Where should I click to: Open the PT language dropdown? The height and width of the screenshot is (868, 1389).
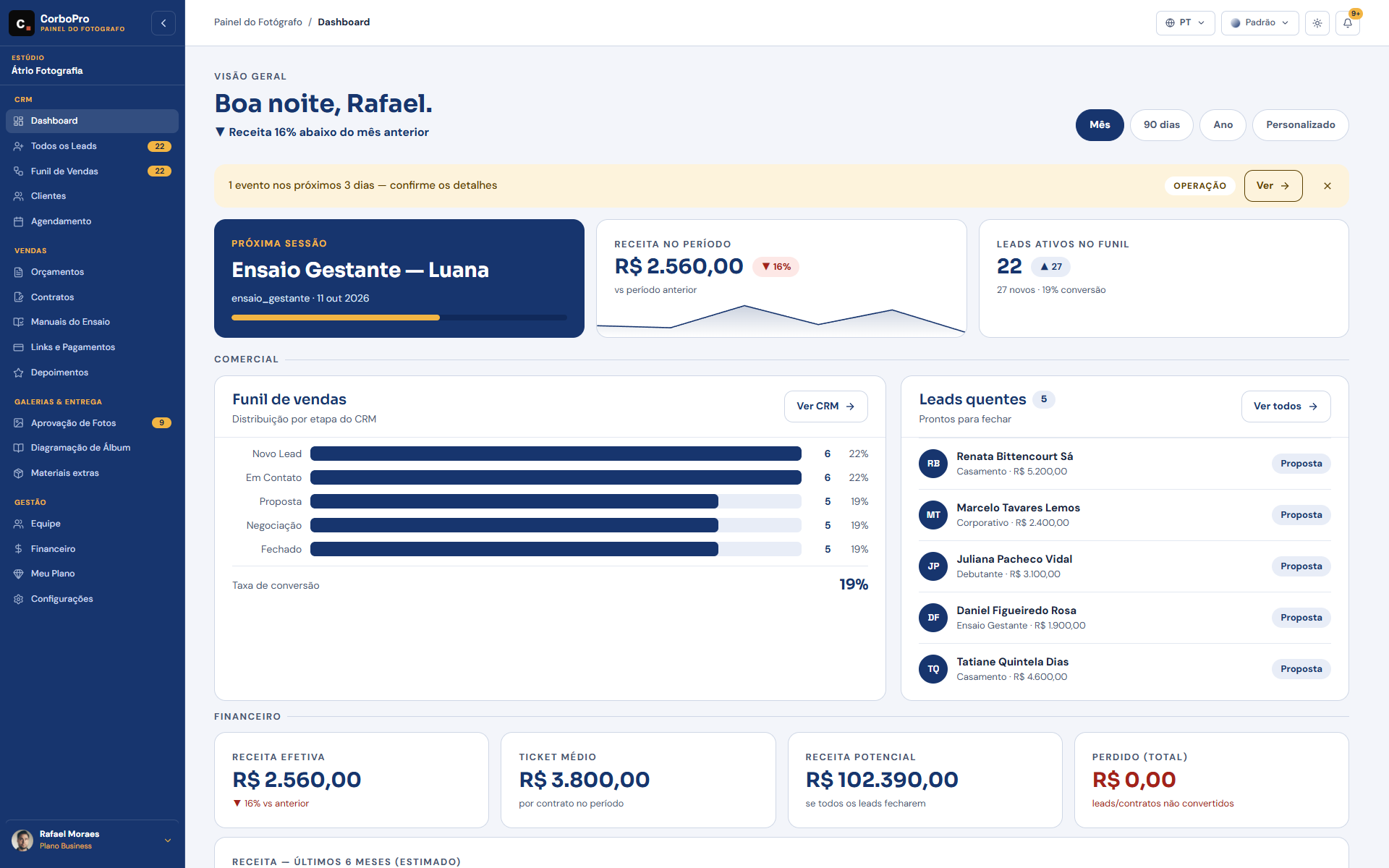click(1185, 23)
